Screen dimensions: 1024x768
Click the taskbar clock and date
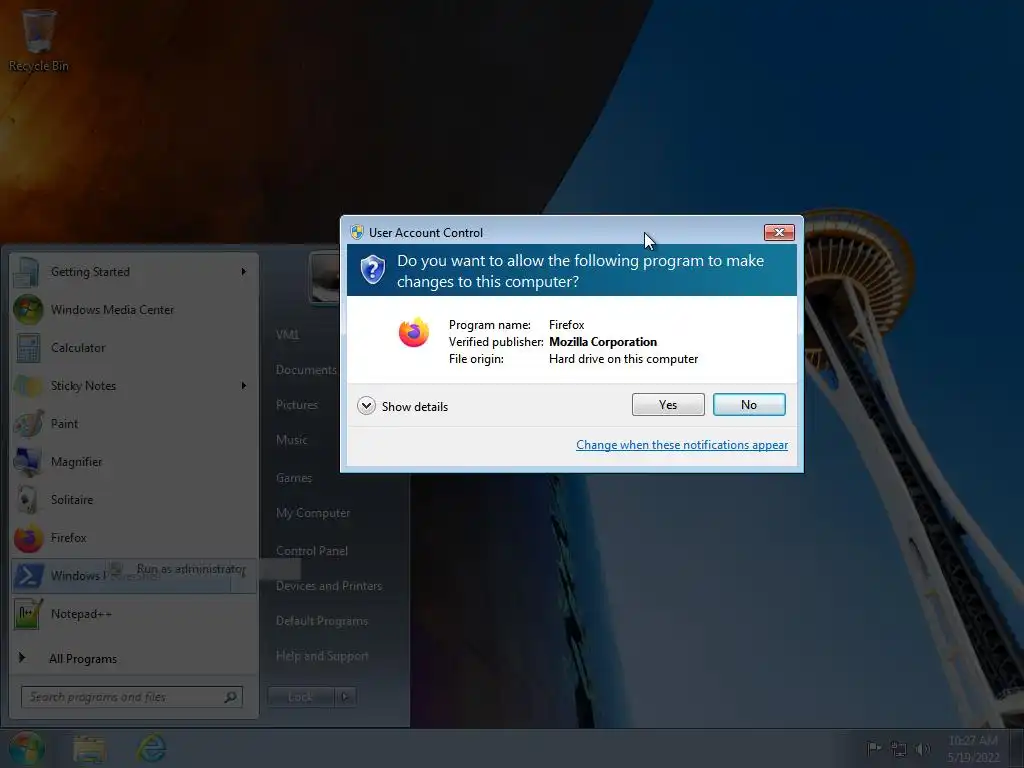point(973,748)
